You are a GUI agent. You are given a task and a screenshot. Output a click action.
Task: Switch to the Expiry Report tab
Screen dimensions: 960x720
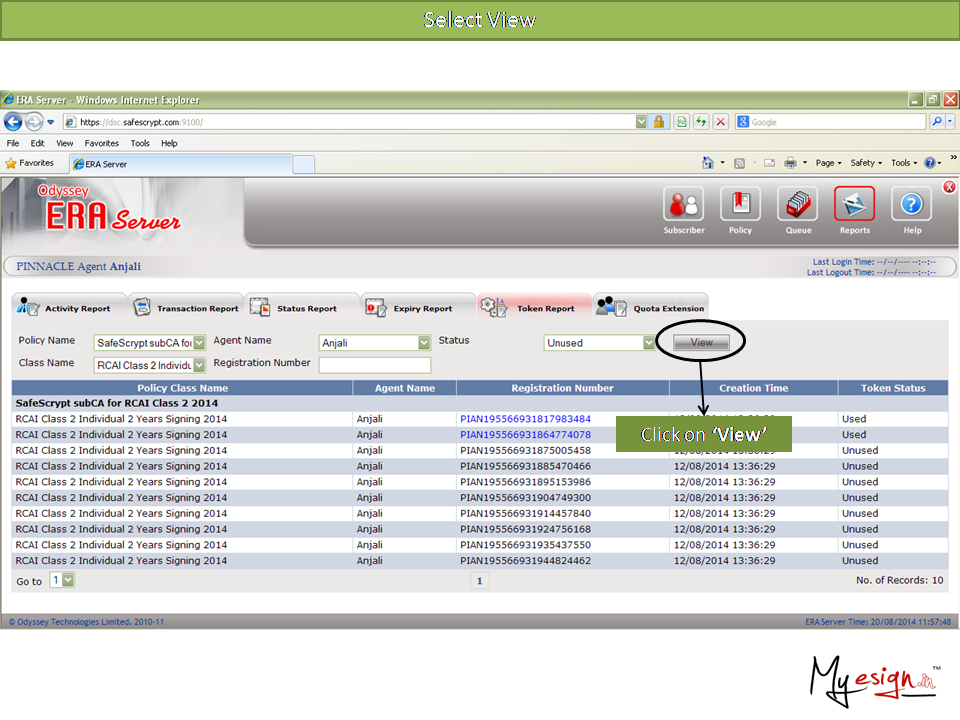tap(412, 308)
